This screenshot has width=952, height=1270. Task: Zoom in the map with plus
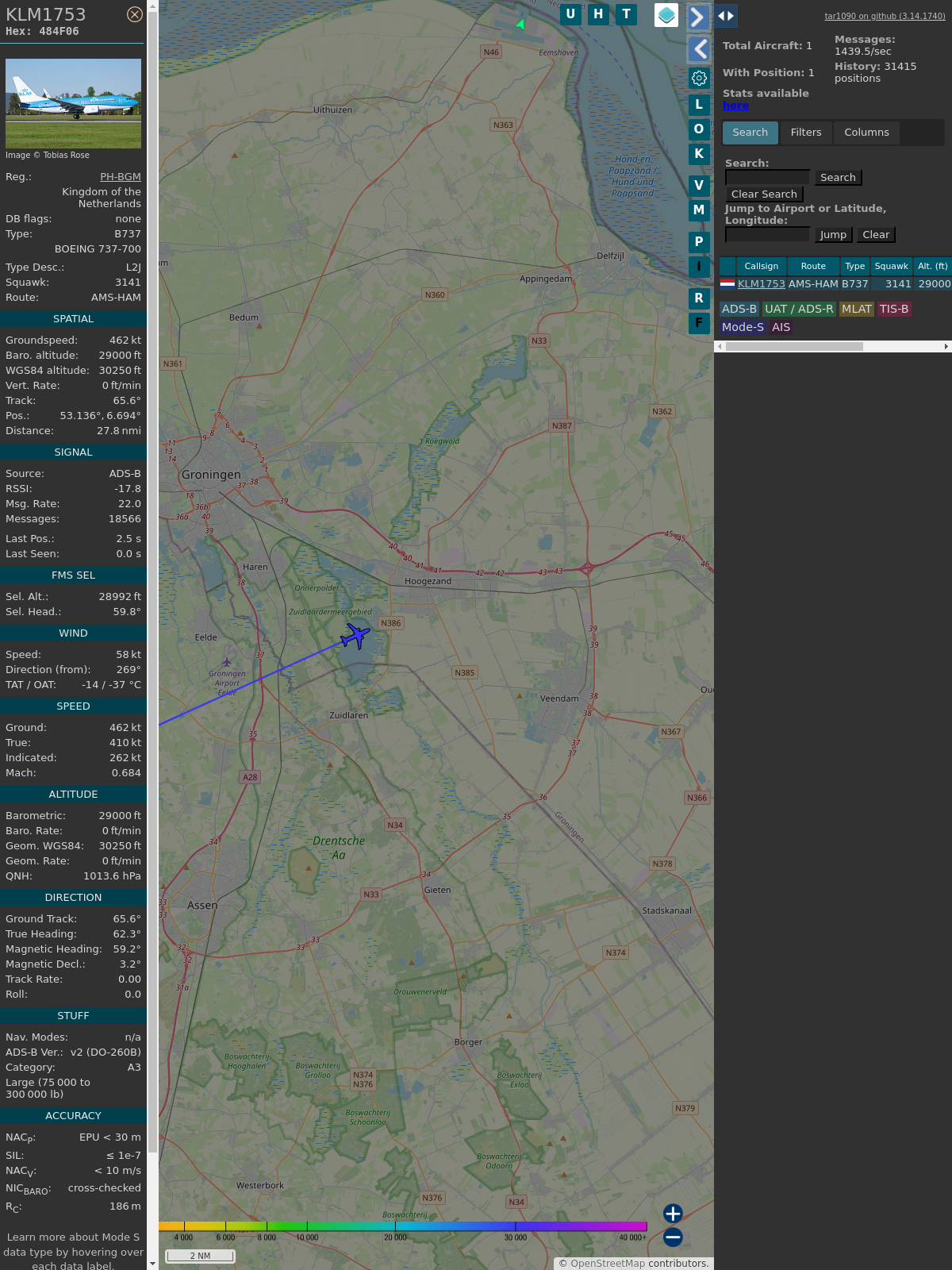pos(673,1214)
